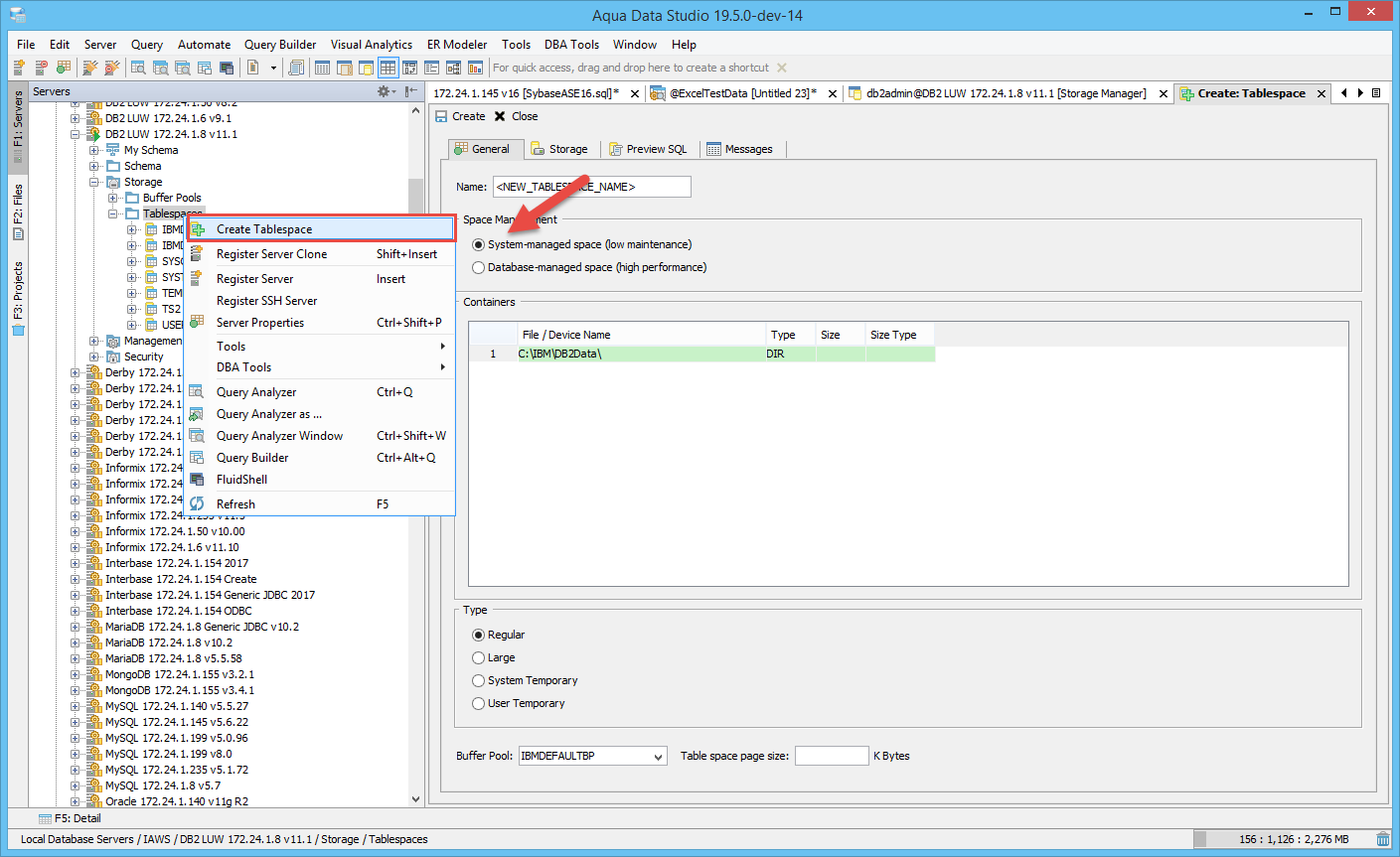The image size is (1400, 857).
Task: Collapse the DB2 LUW 172.24.1.8 v11.1 node
Action: point(76,134)
